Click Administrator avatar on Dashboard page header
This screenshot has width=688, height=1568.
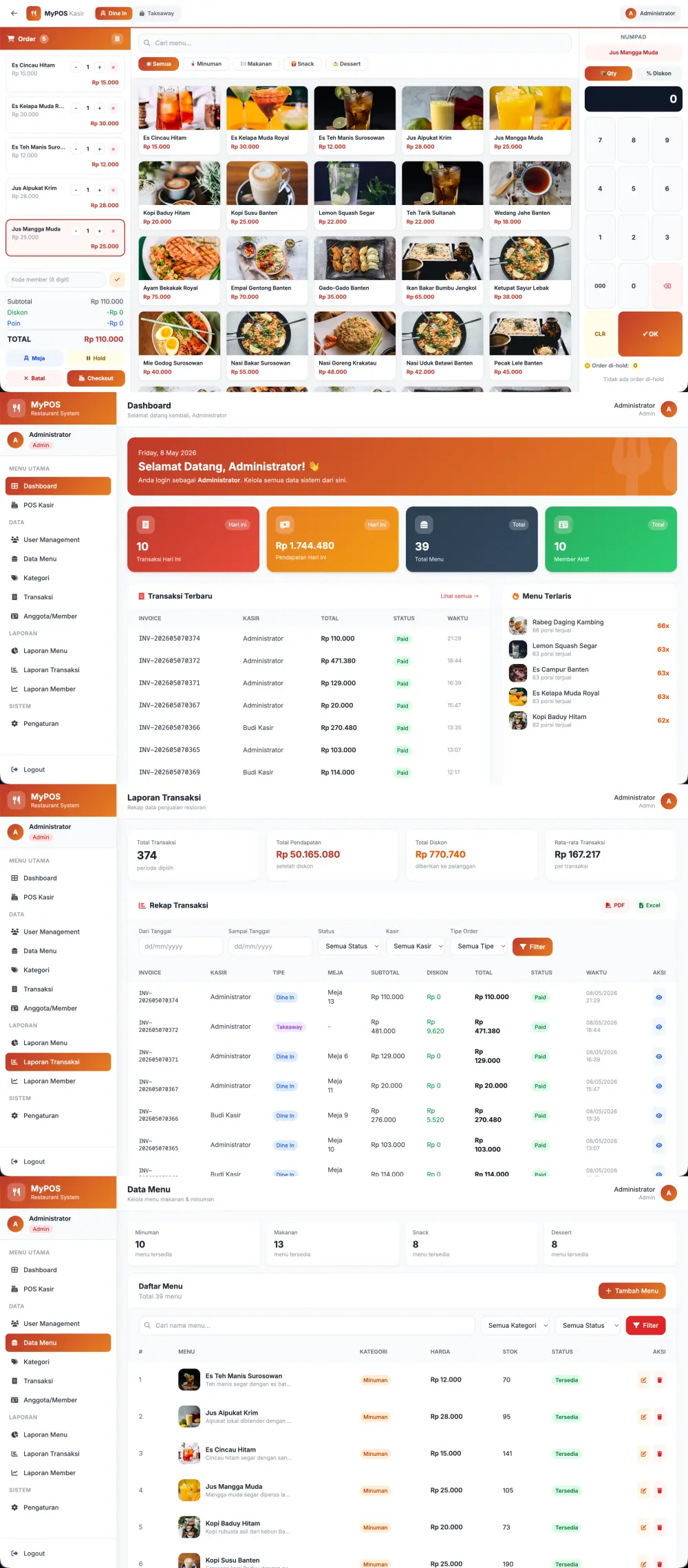(x=668, y=409)
